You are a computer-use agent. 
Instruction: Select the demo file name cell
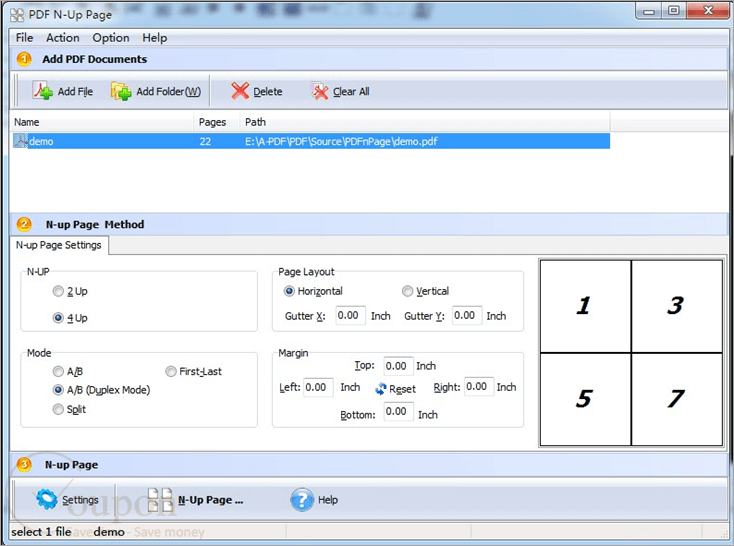click(41, 141)
